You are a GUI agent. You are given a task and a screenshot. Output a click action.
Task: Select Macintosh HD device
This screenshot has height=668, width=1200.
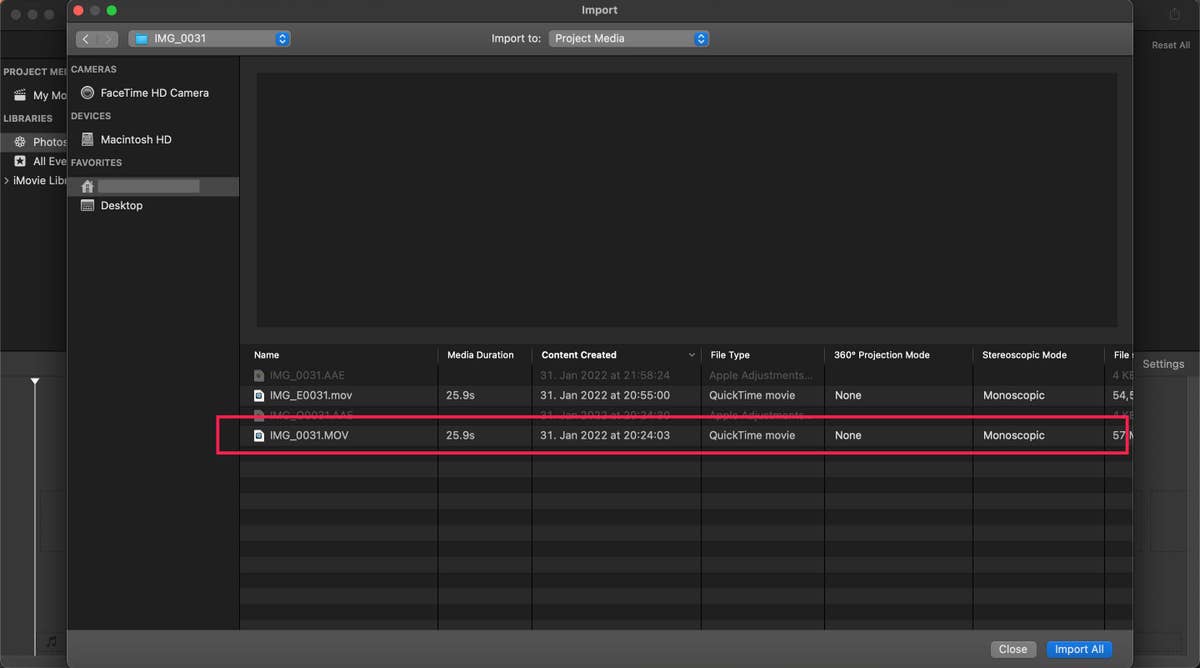click(x=135, y=140)
